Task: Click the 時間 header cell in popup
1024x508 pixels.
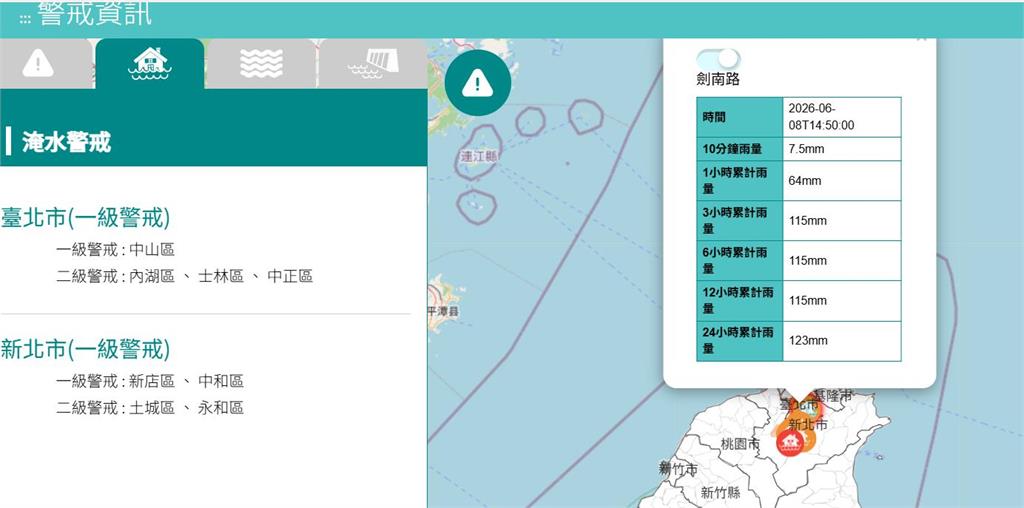Action: pos(739,117)
